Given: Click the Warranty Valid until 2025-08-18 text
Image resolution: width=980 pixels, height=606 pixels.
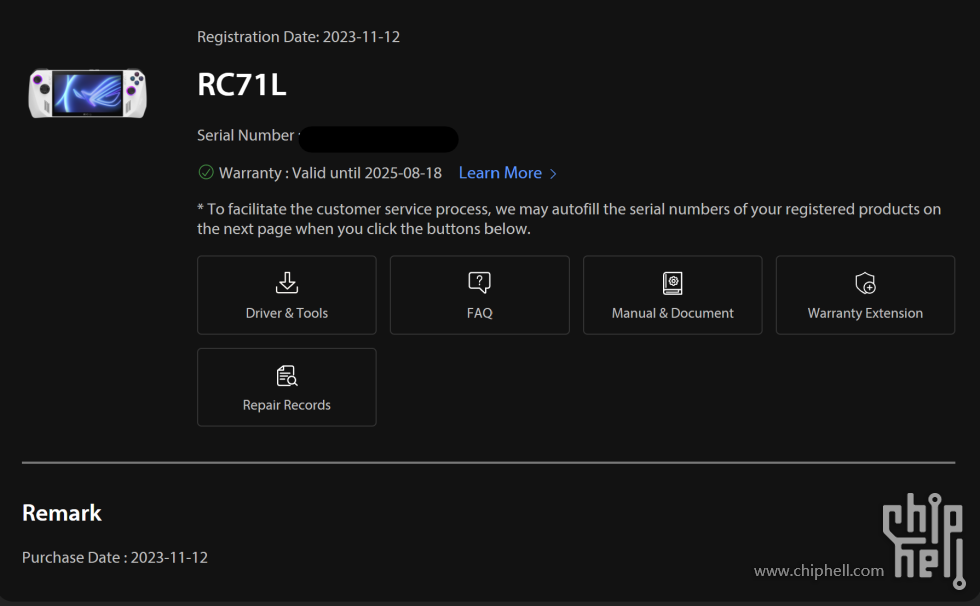Looking at the screenshot, I should click(x=330, y=173).
